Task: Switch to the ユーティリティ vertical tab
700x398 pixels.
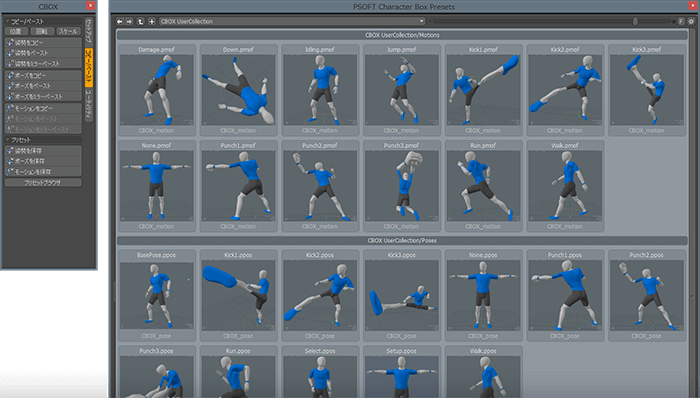Action: click(x=88, y=105)
